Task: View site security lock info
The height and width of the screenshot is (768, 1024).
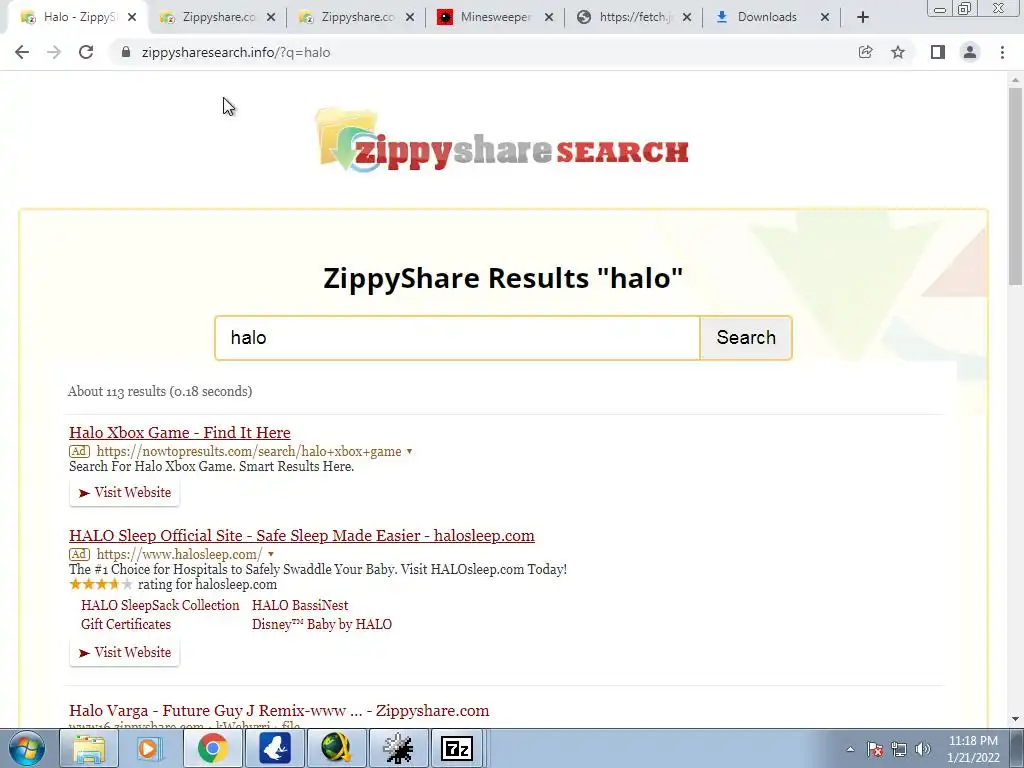Action: pyautogui.click(x=126, y=52)
